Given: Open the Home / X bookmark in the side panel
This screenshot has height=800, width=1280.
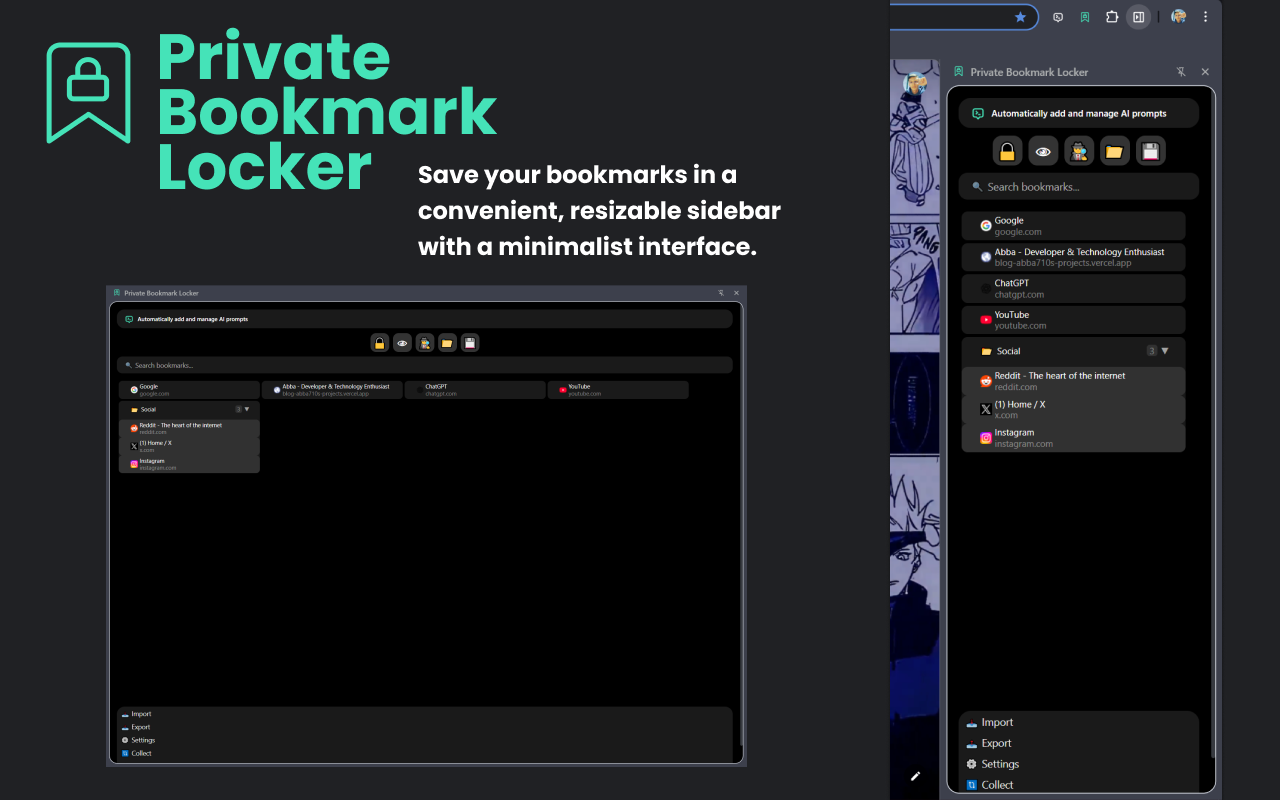Looking at the screenshot, I should (x=1073, y=409).
